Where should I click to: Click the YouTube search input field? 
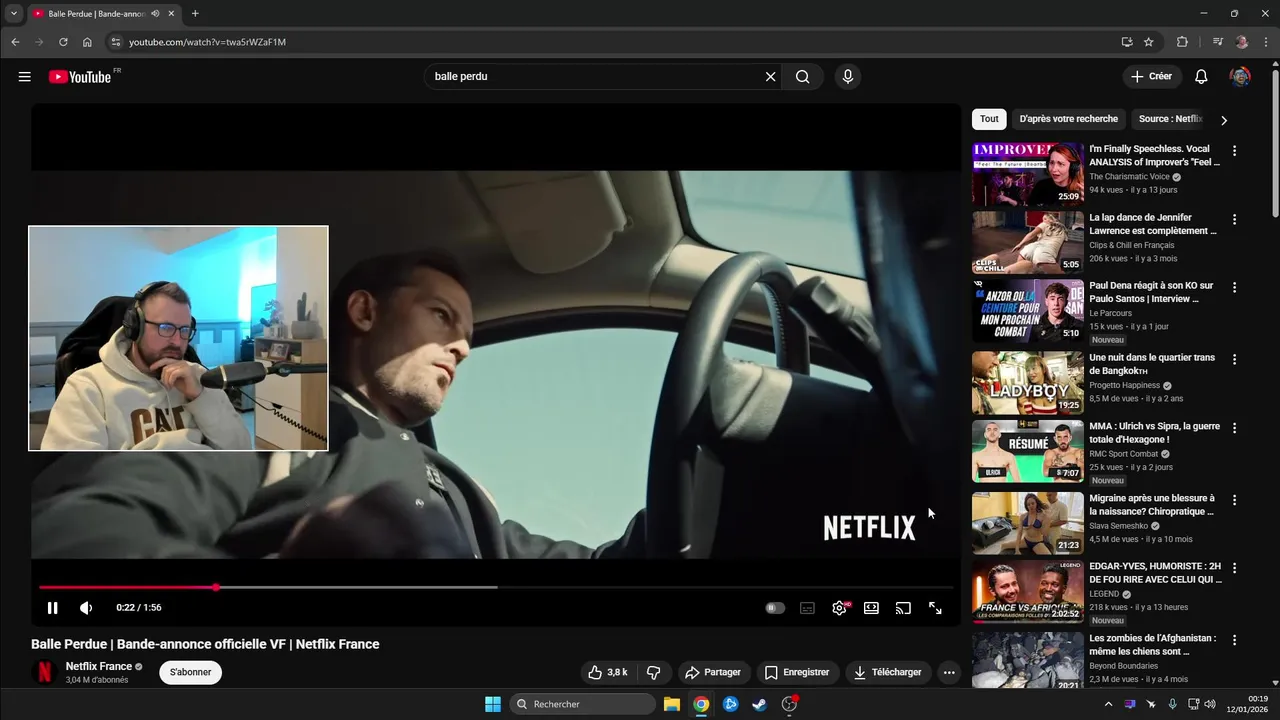595,77
